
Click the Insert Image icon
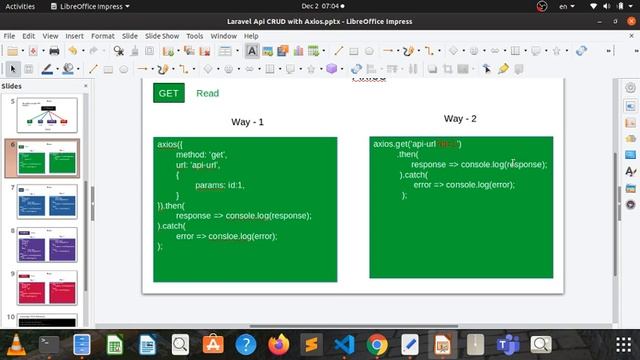pos(267,51)
